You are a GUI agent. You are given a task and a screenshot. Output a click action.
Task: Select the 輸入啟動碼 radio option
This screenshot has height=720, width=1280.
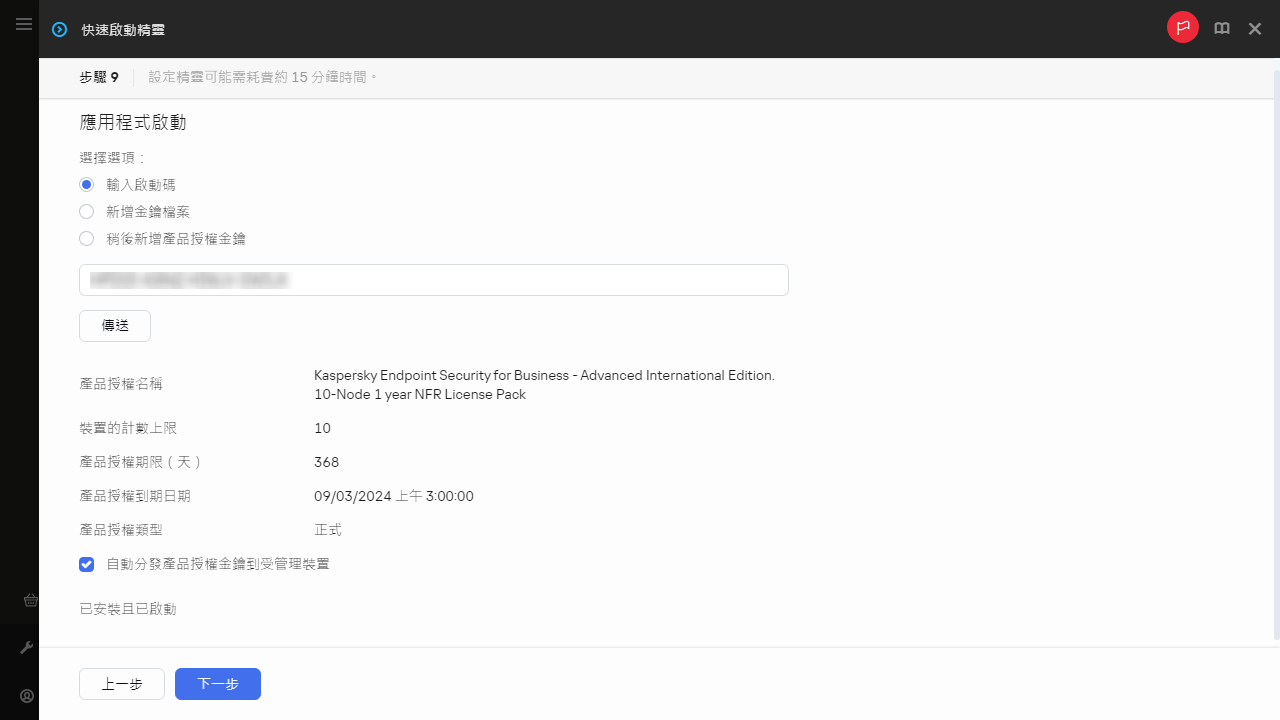[x=87, y=185]
